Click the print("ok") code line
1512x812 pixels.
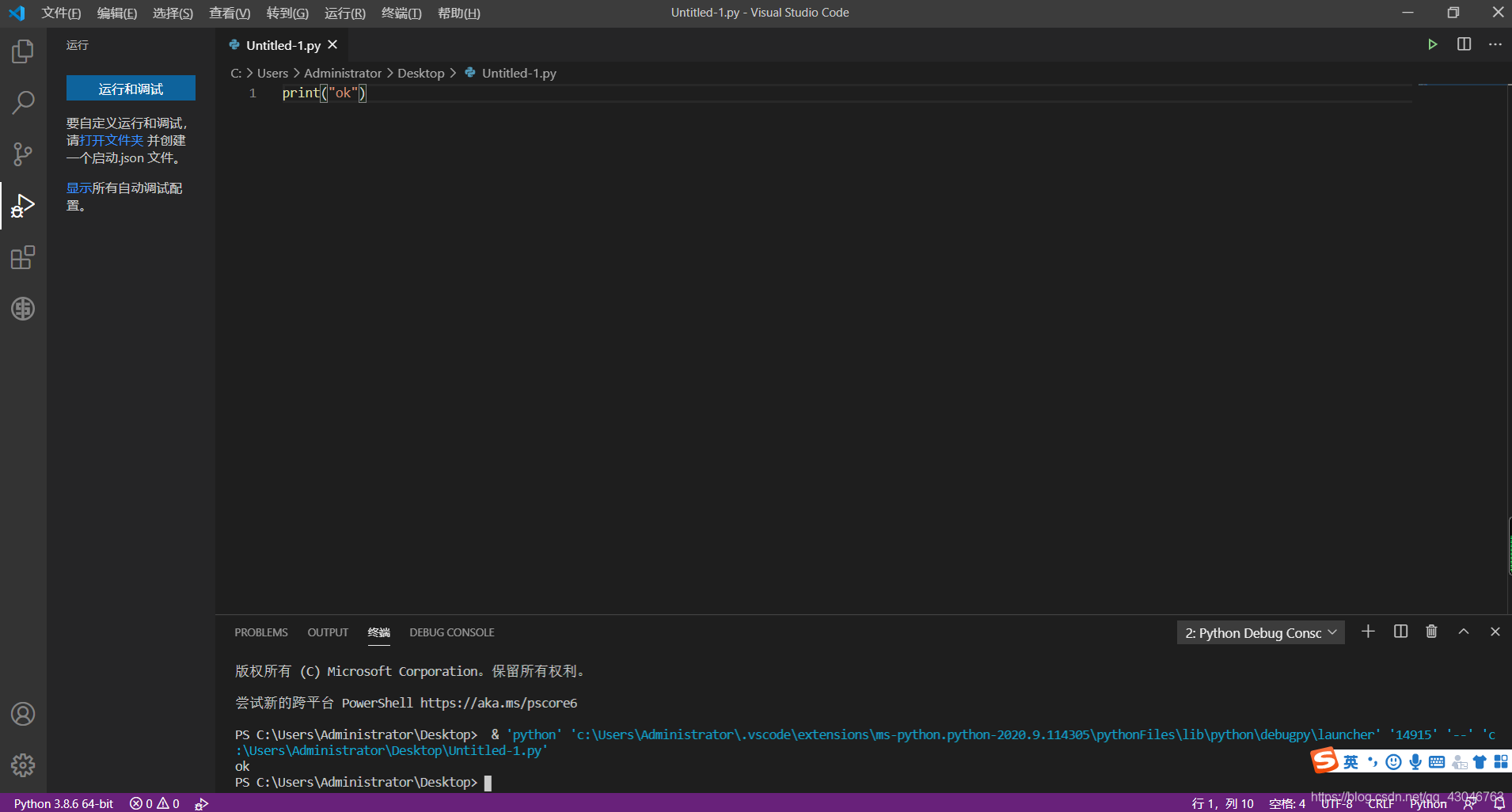(324, 93)
